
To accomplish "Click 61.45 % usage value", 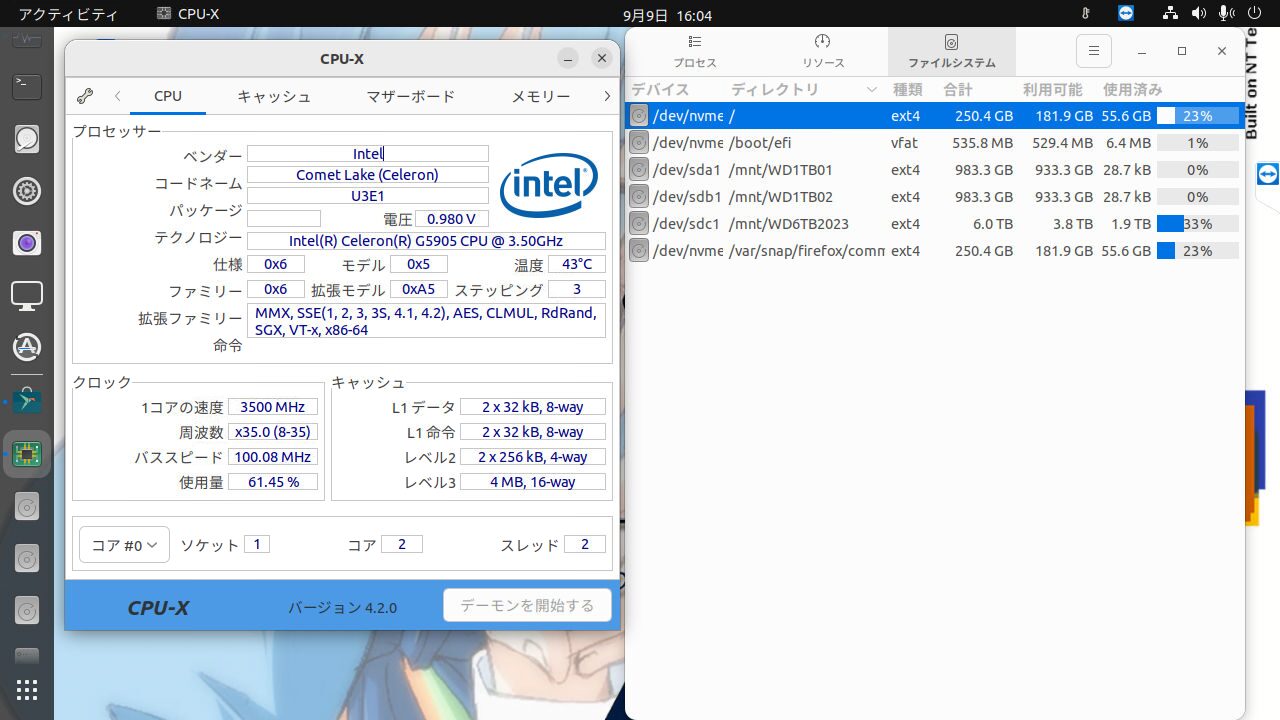I will (273, 482).
